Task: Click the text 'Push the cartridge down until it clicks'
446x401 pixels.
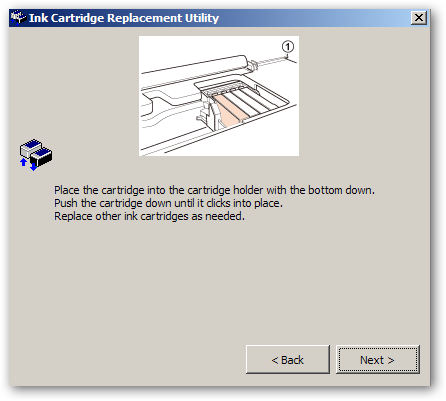Action: click(143, 203)
